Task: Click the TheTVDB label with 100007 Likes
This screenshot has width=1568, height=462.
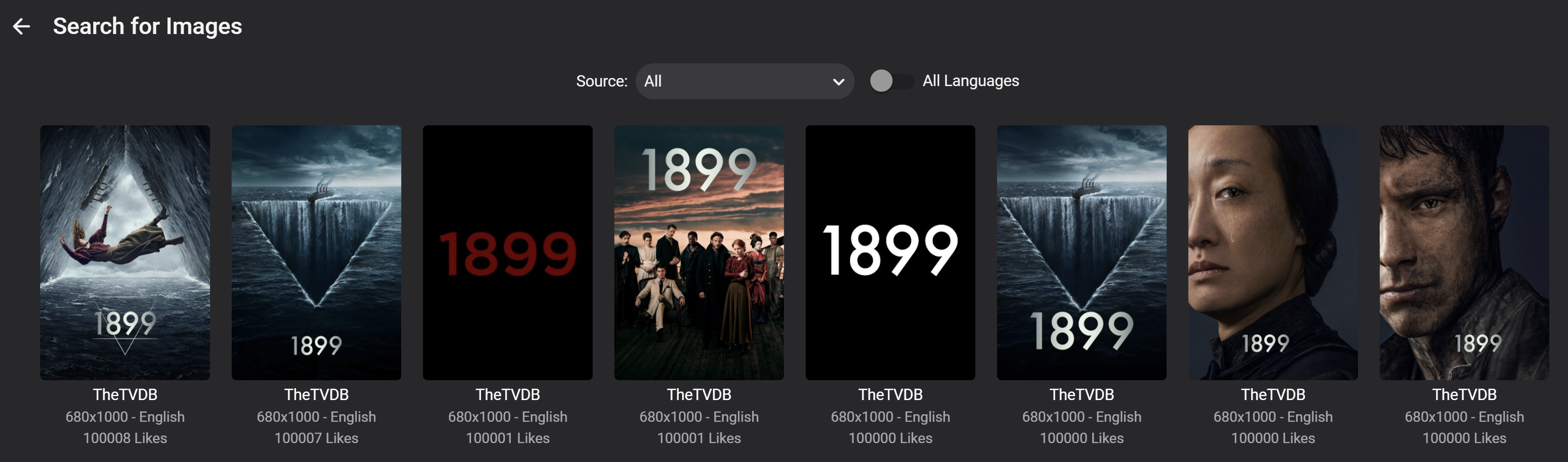Action: 316,394
